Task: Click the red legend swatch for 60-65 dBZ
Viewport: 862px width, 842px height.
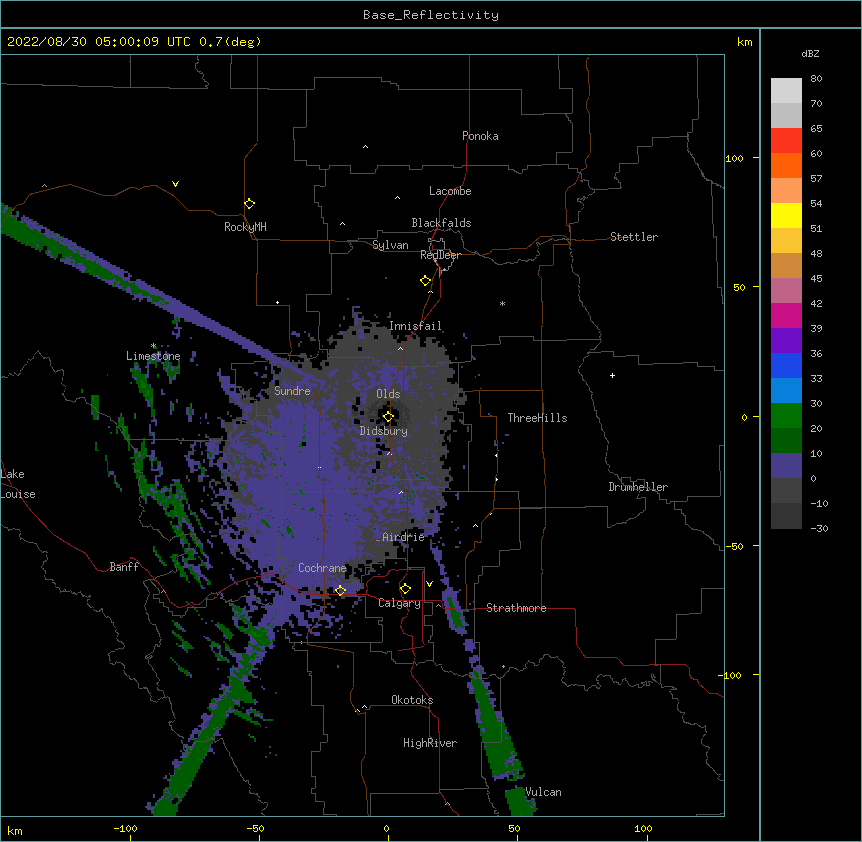Action: tap(786, 141)
